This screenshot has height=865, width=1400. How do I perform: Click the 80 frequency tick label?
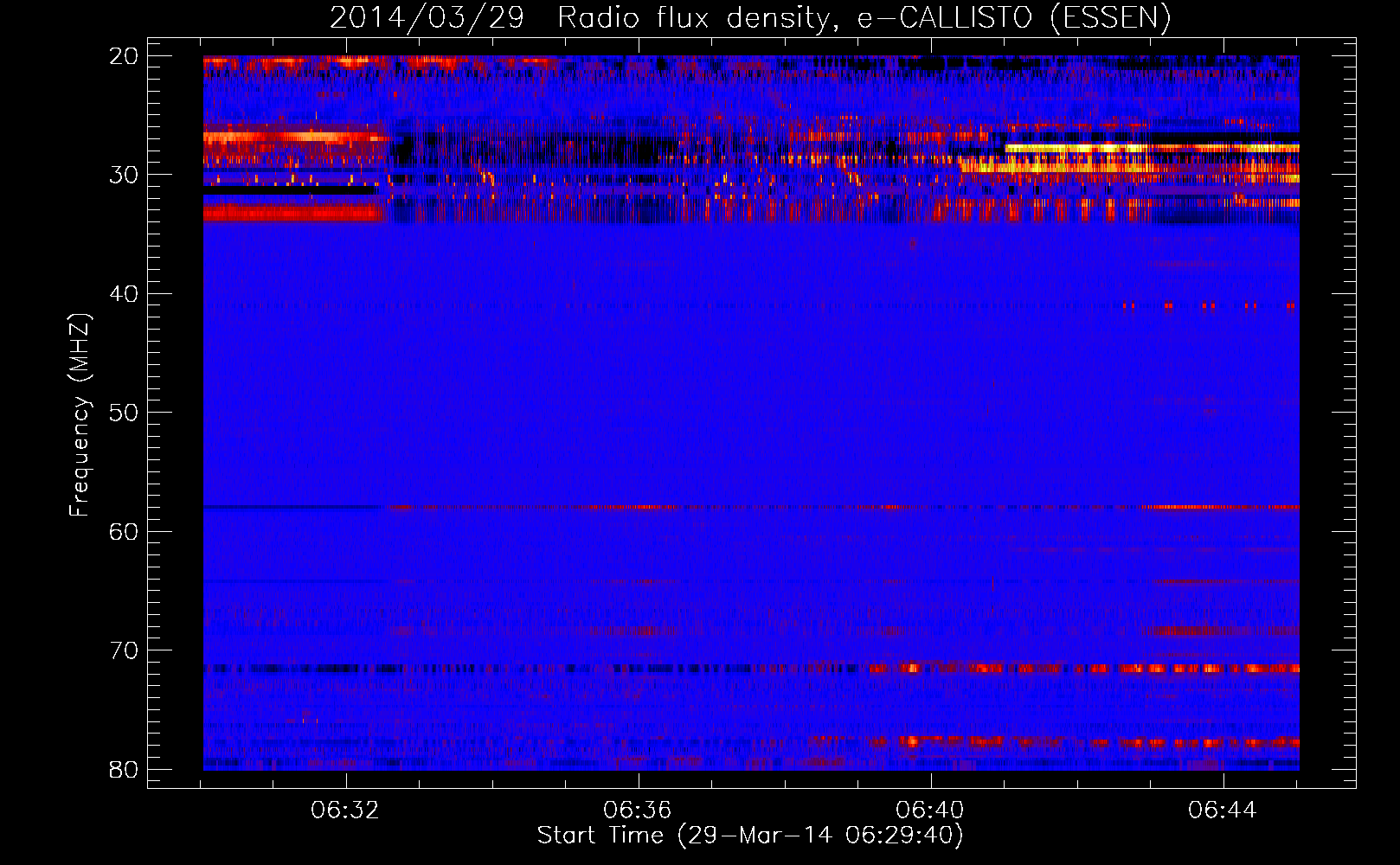124,770
